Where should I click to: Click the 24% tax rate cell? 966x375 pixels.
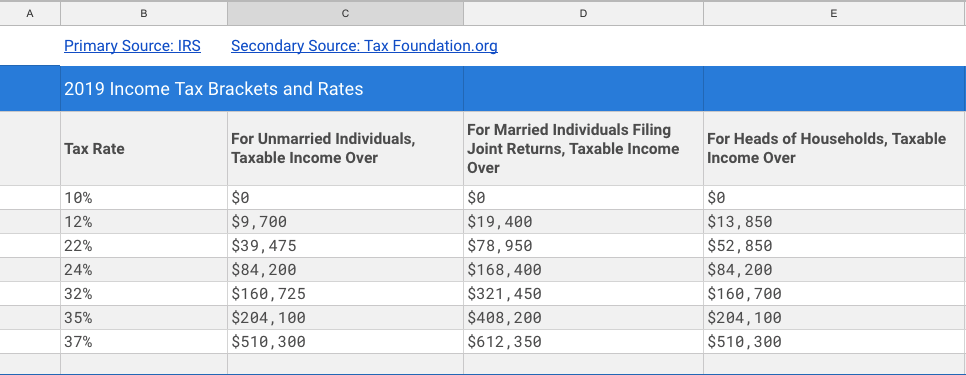tap(144, 270)
